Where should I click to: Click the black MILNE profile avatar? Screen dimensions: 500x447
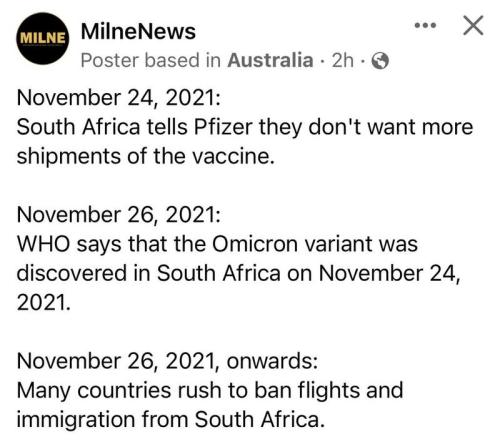[43, 38]
